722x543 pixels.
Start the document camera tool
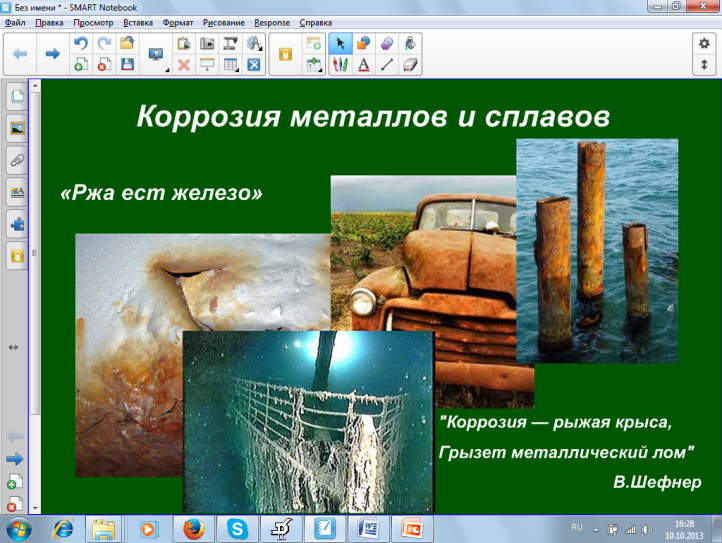(x=230, y=43)
